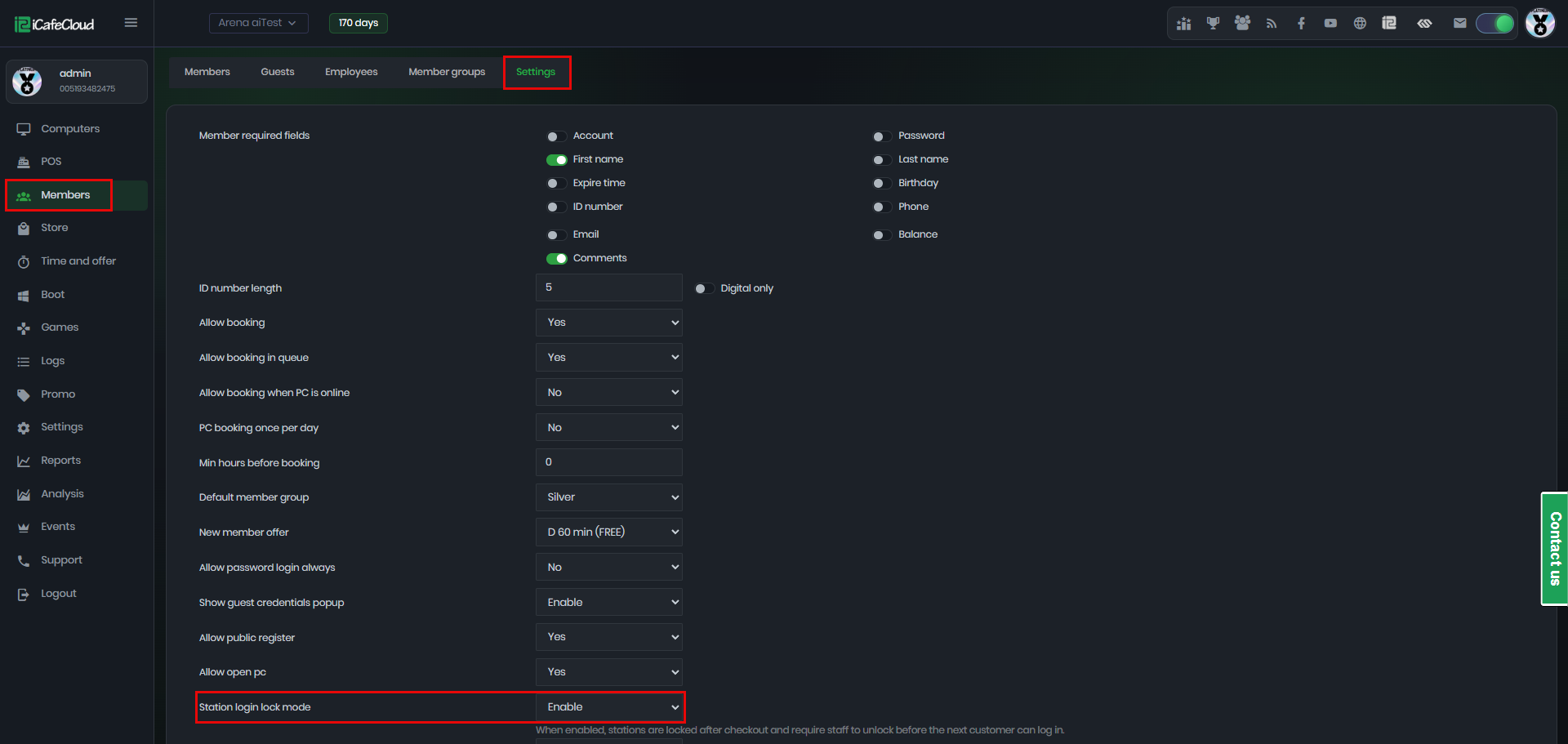Image resolution: width=1568 pixels, height=744 pixels.
Task: Turn on the Password required toggle
Action: 881,136
